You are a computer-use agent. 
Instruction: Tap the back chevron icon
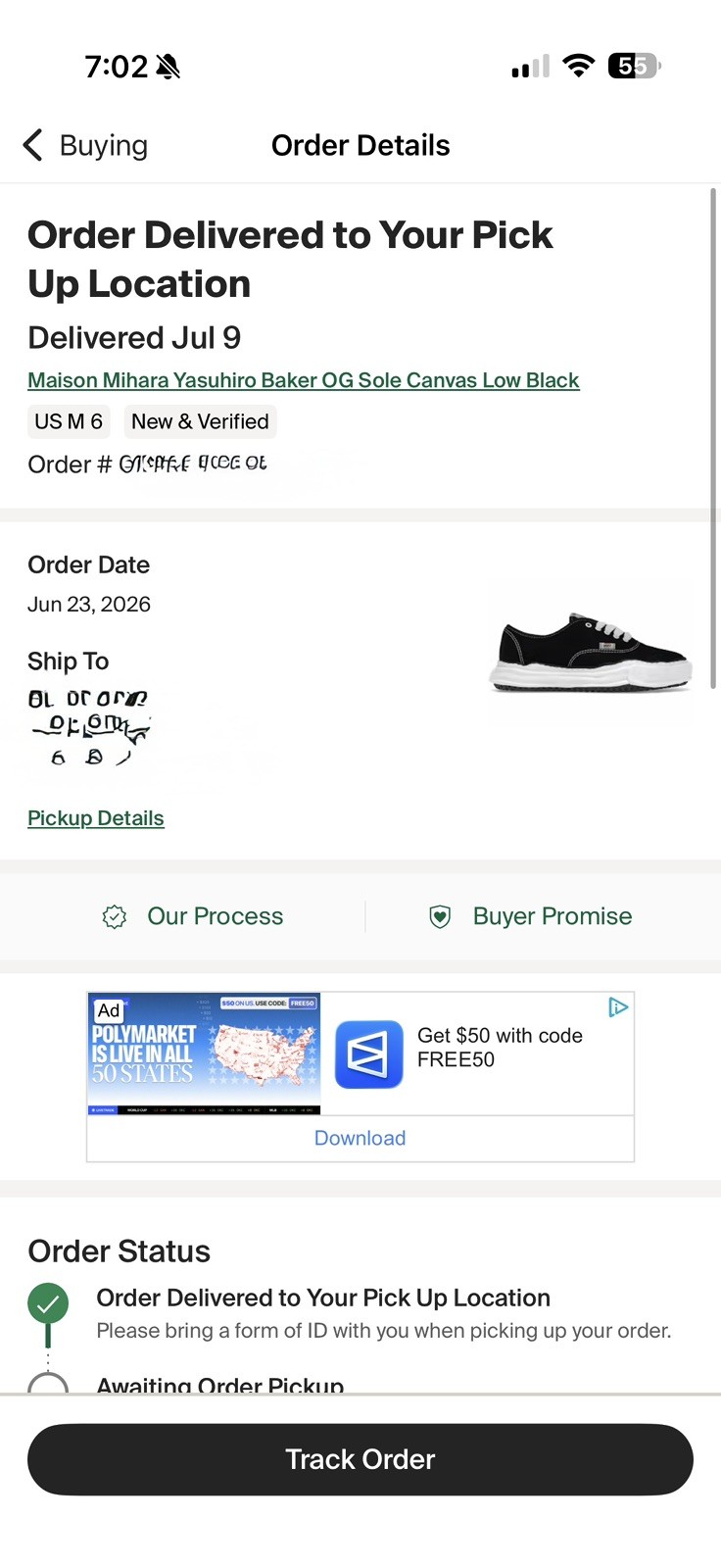coord(32,145)
